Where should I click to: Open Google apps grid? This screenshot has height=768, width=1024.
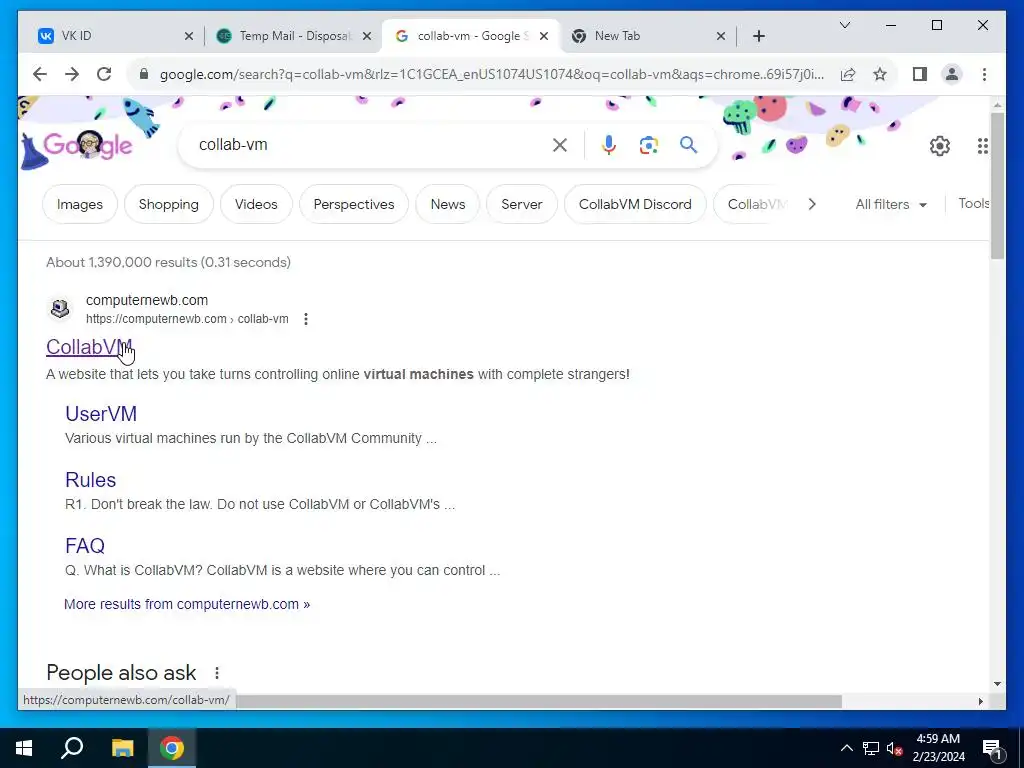click(x=983, y=146)
